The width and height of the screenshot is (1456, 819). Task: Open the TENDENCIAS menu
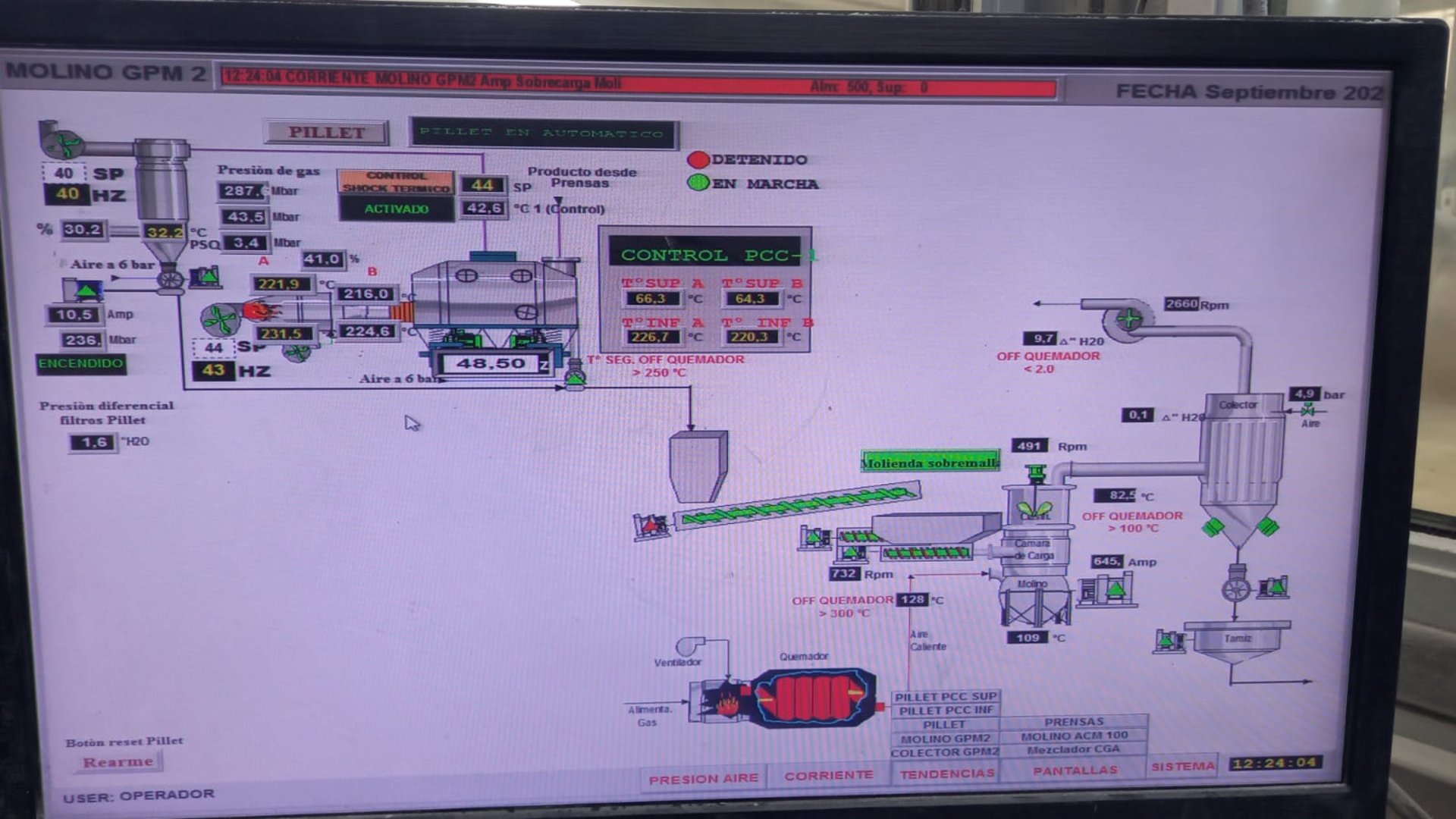946,774
